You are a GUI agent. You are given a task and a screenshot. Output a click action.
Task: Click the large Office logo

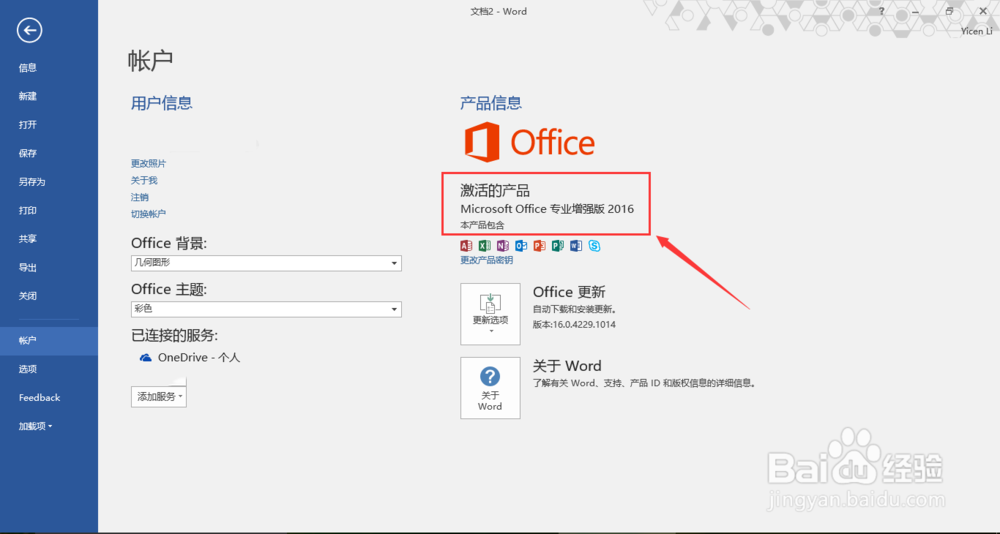point(529,142)
